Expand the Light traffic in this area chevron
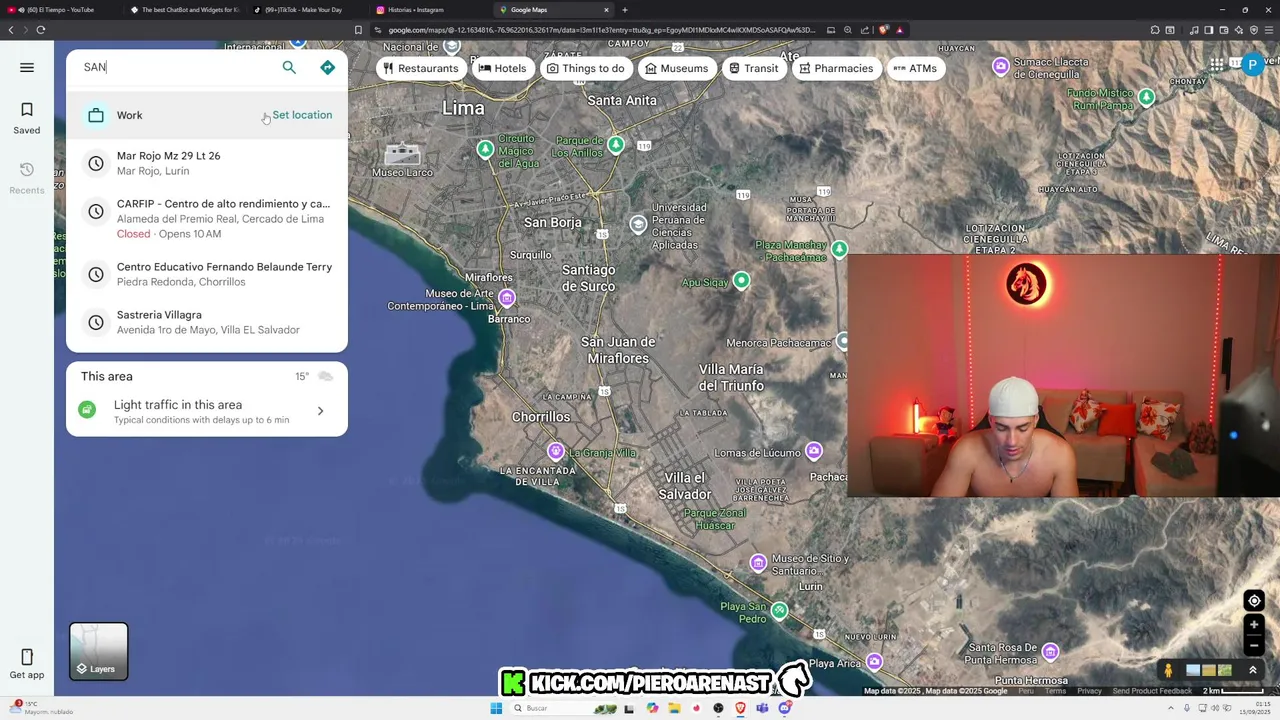The image size is (1280, 720). tap(320, 411)
